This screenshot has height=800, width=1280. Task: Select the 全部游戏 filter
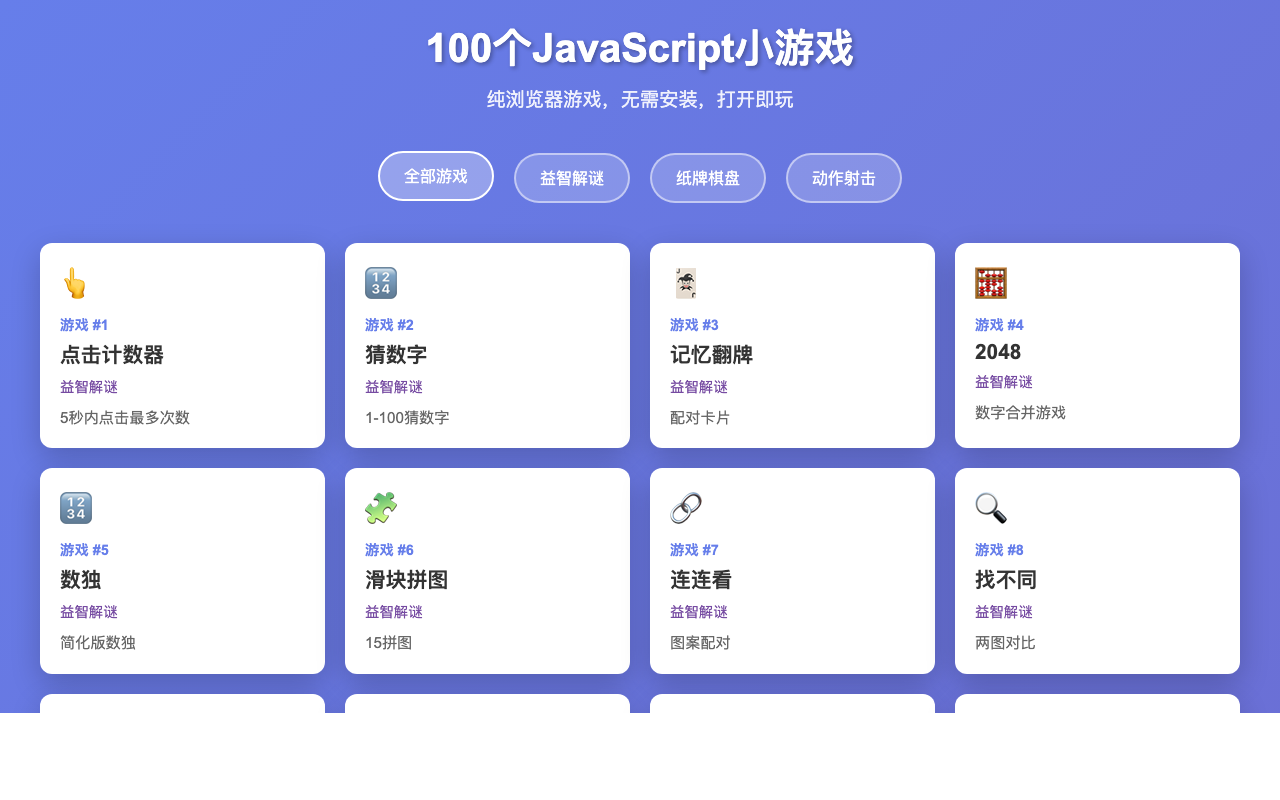point(435,176)
